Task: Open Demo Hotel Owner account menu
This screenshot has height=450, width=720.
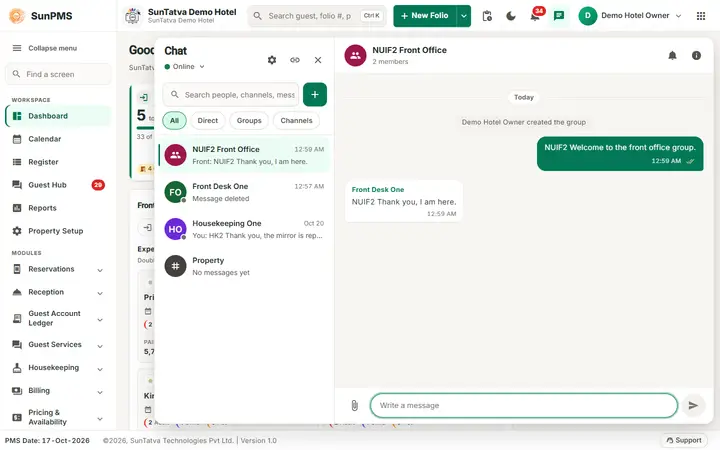Action: tap(630, 16)
